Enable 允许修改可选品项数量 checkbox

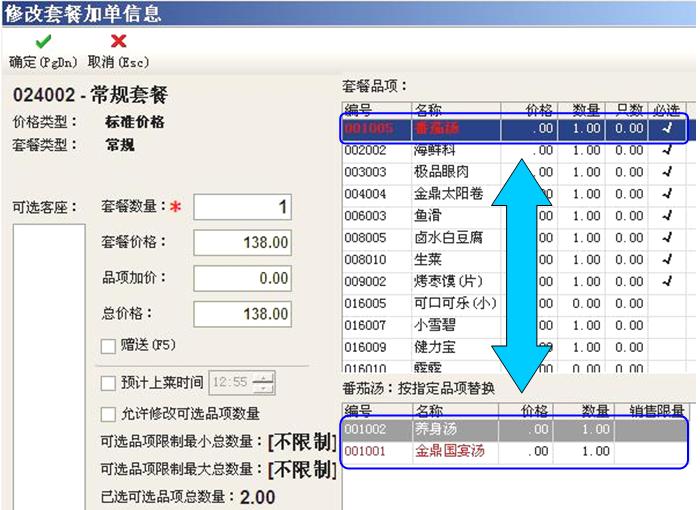108,414
